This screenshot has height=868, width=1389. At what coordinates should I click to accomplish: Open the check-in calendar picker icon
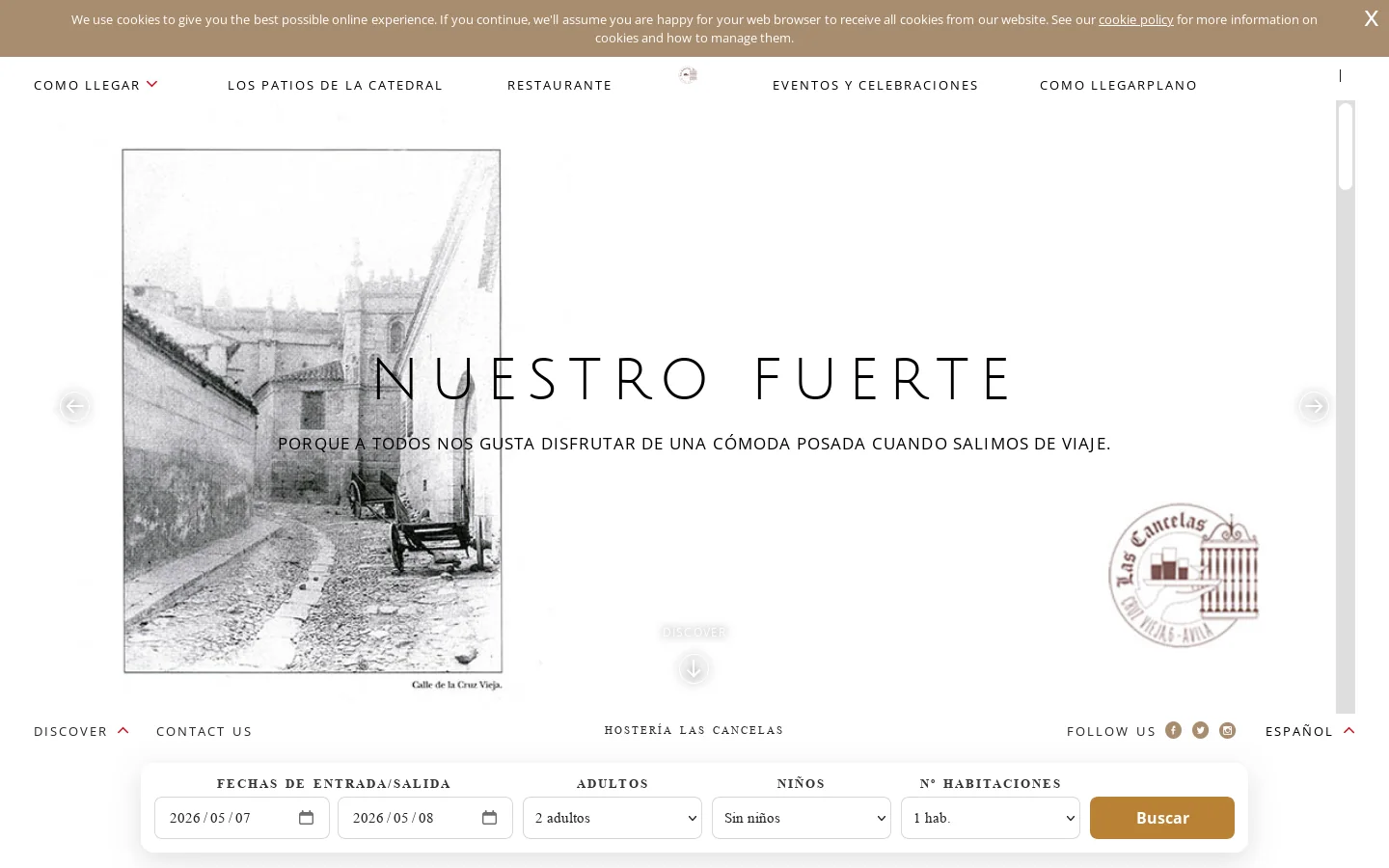[306, 818]
